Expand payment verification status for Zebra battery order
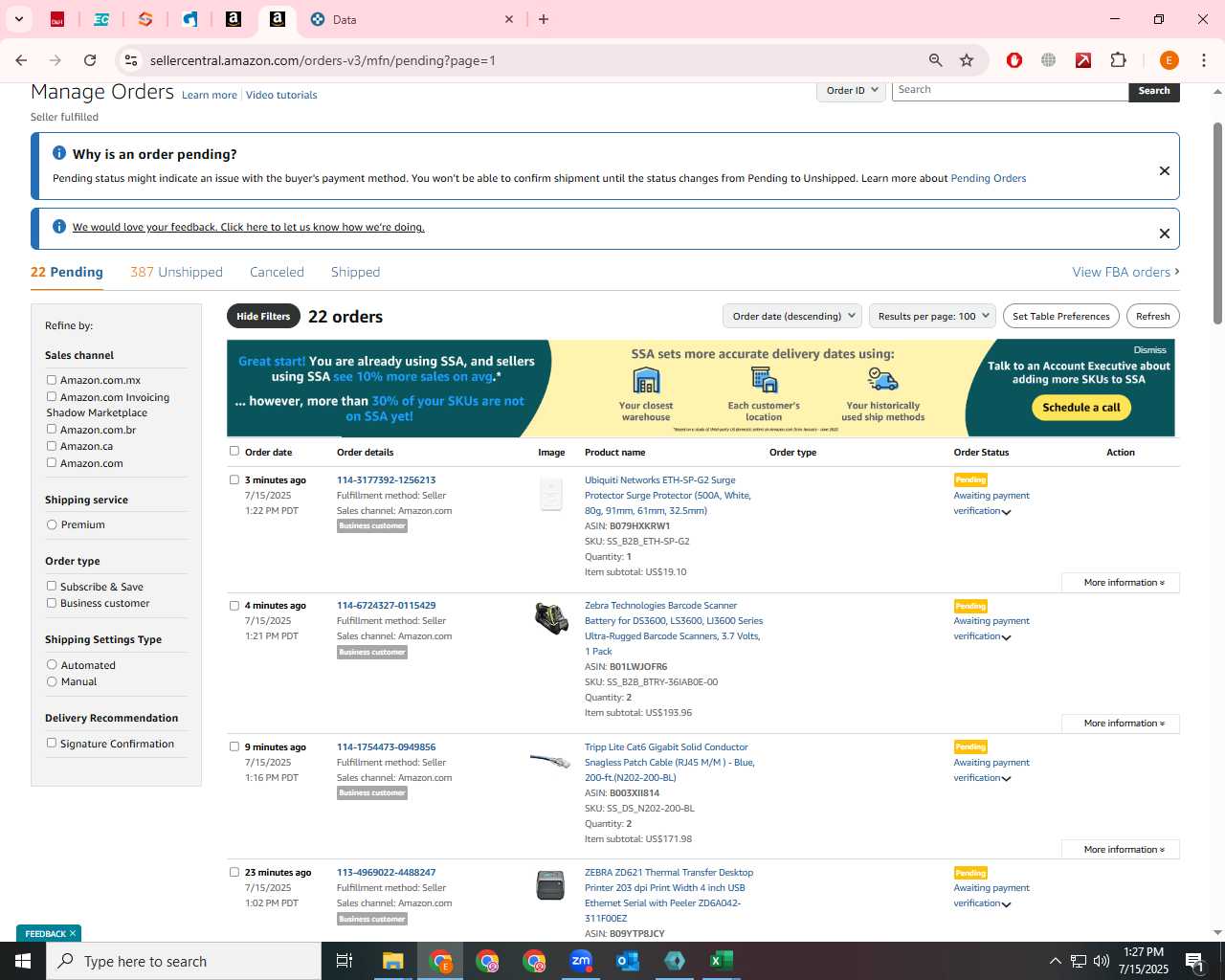The image size is (1225, 980). (x=1006, y=637)
